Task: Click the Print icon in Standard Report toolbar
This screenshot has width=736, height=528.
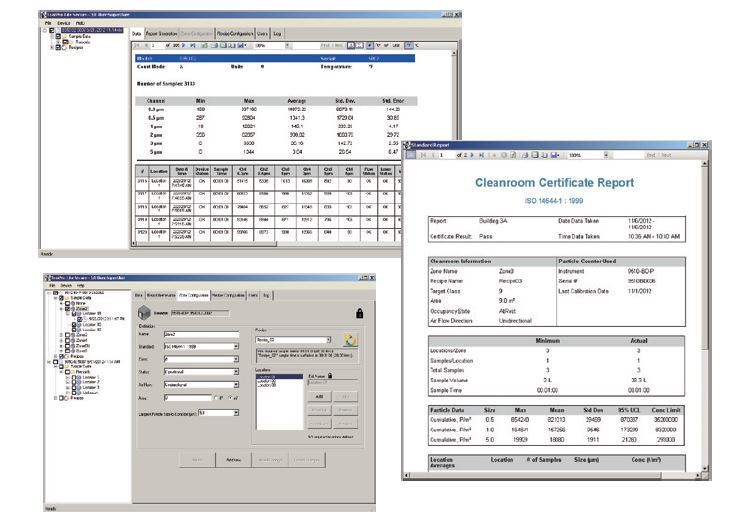Action: click(525, 155)
